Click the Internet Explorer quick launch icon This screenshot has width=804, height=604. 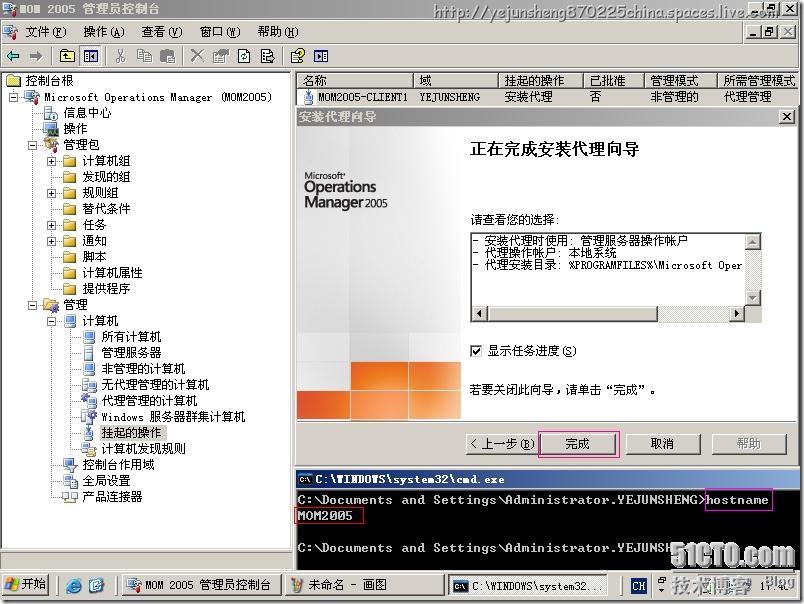coord(74,585)
